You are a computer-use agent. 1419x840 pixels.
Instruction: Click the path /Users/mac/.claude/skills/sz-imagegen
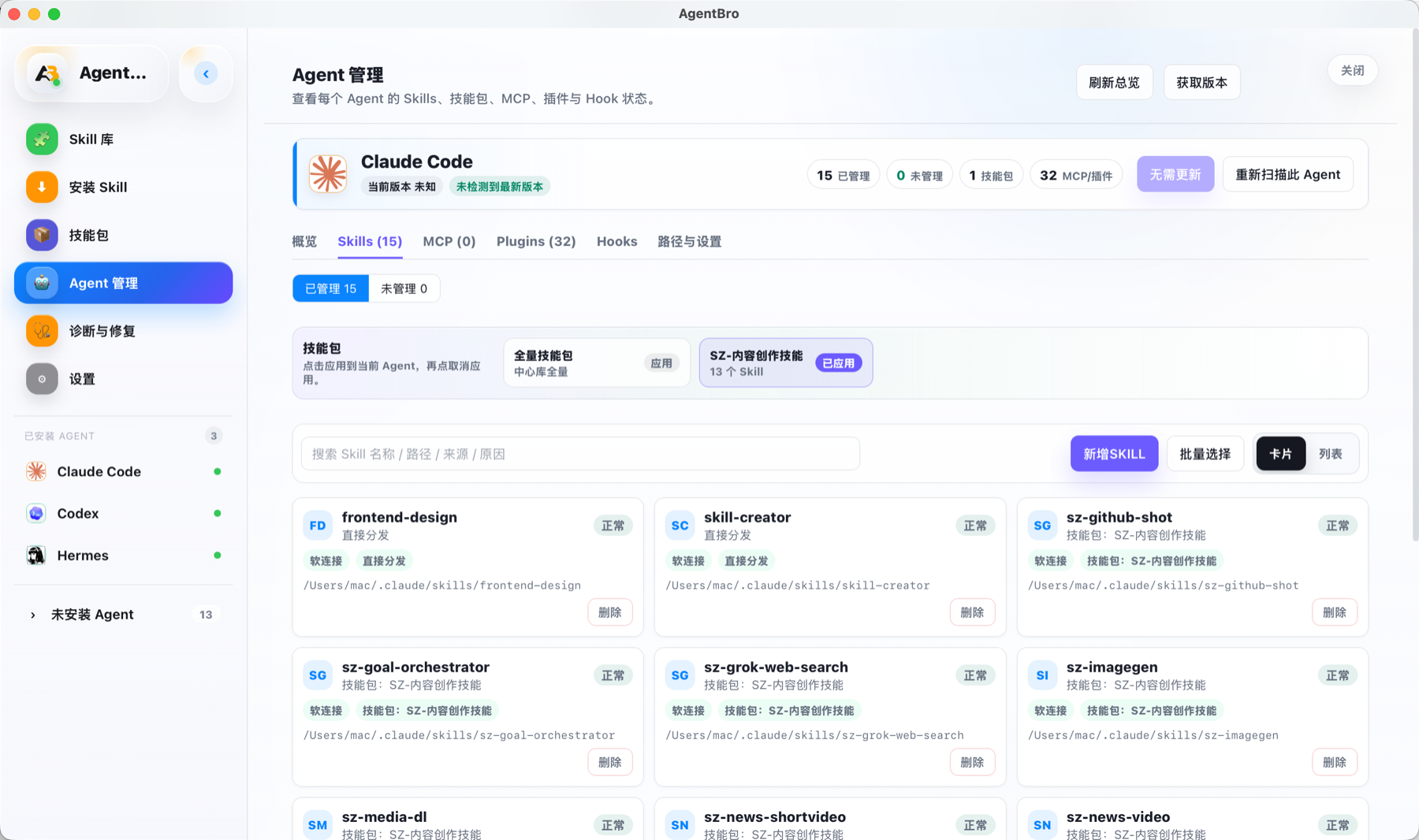click(1153, 735)
